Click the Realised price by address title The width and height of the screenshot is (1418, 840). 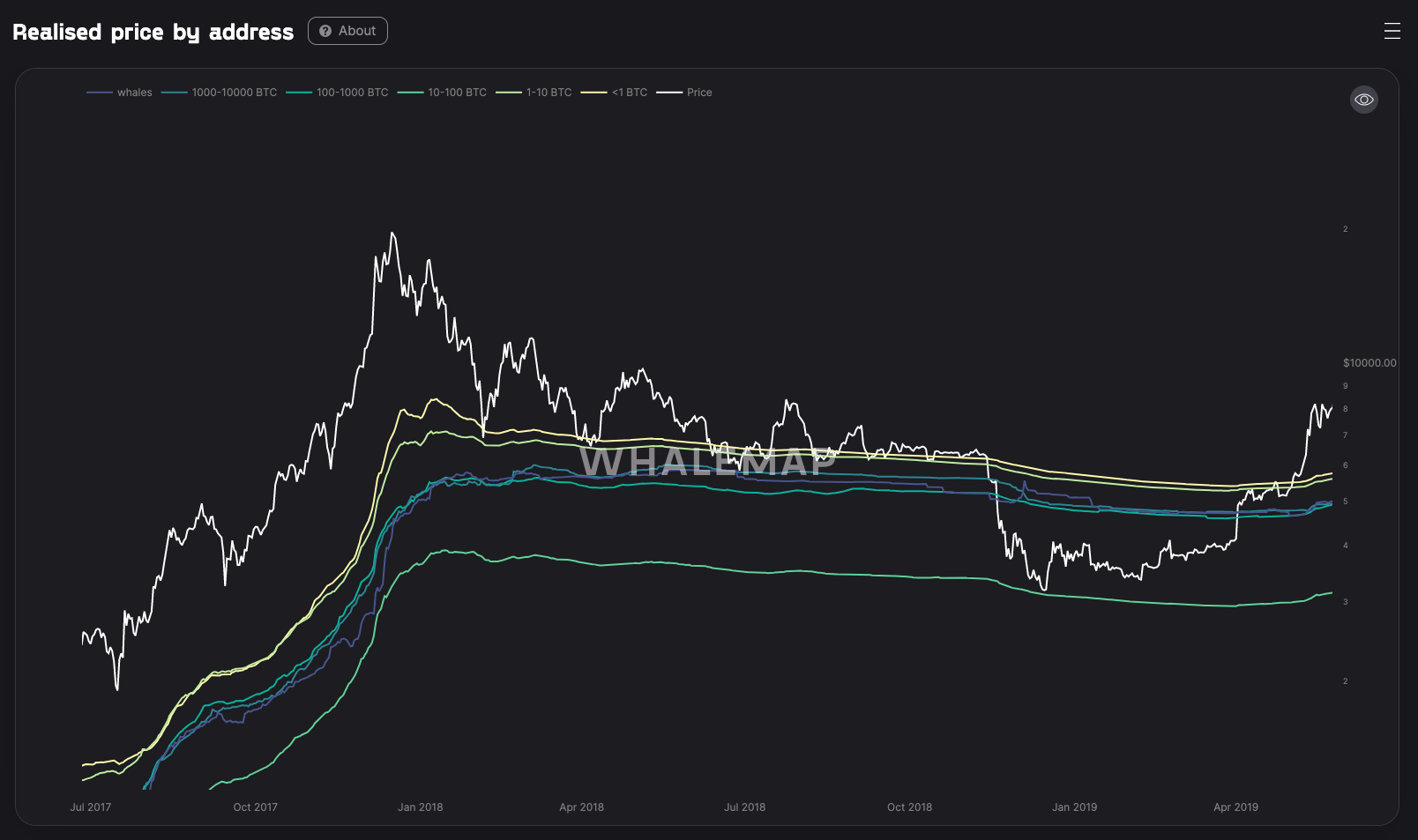pyautogui.click(x=153, y=32)
